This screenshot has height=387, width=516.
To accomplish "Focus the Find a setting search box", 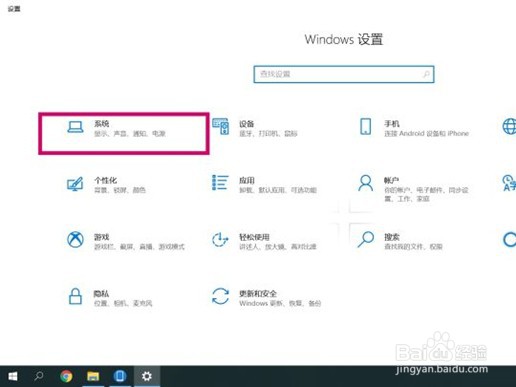I will (x=344, y=74).
